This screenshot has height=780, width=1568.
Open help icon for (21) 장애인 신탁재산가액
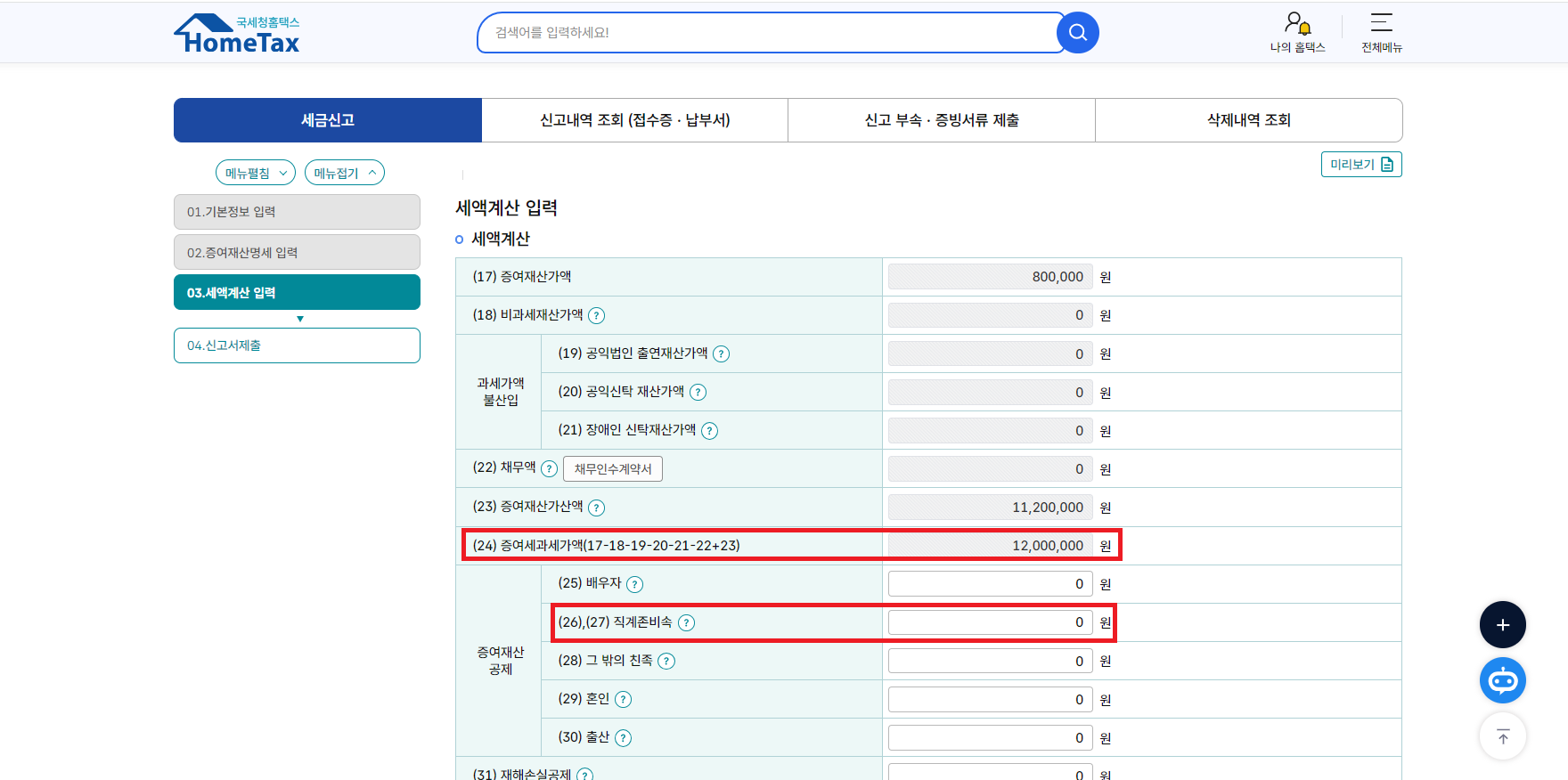pyautogui.click(x=709, y=431)
